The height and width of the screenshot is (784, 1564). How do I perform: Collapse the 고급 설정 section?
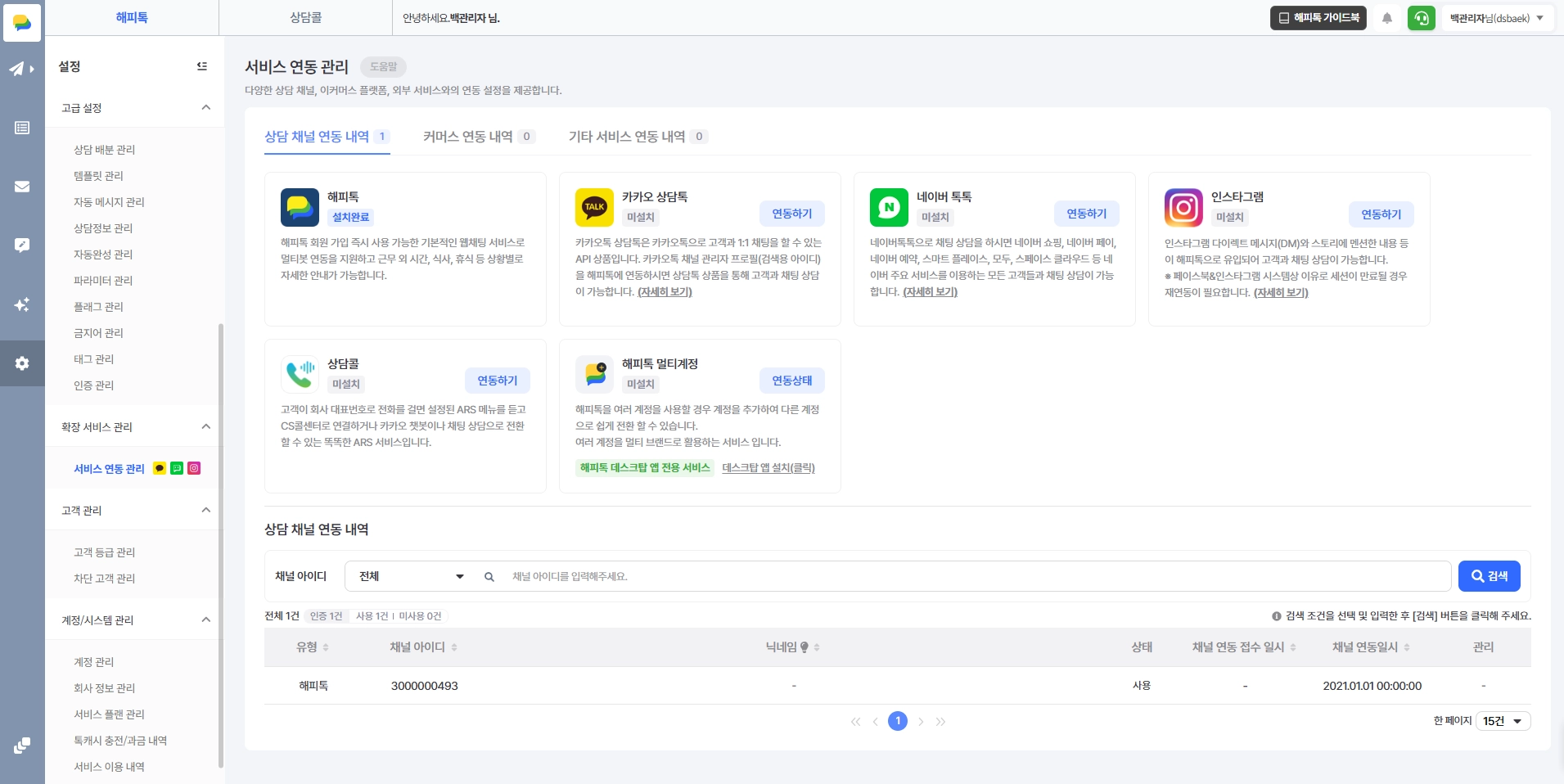click(206, 107)
